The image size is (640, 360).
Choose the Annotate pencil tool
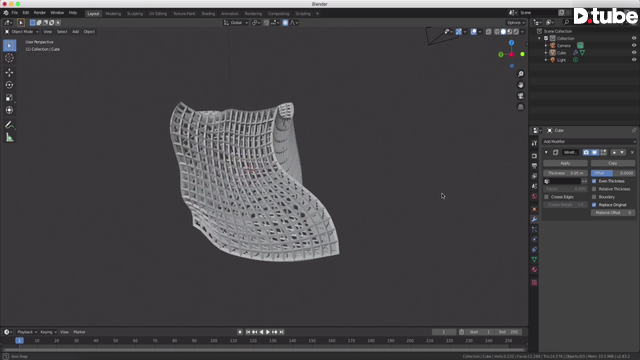pos(9,125)
